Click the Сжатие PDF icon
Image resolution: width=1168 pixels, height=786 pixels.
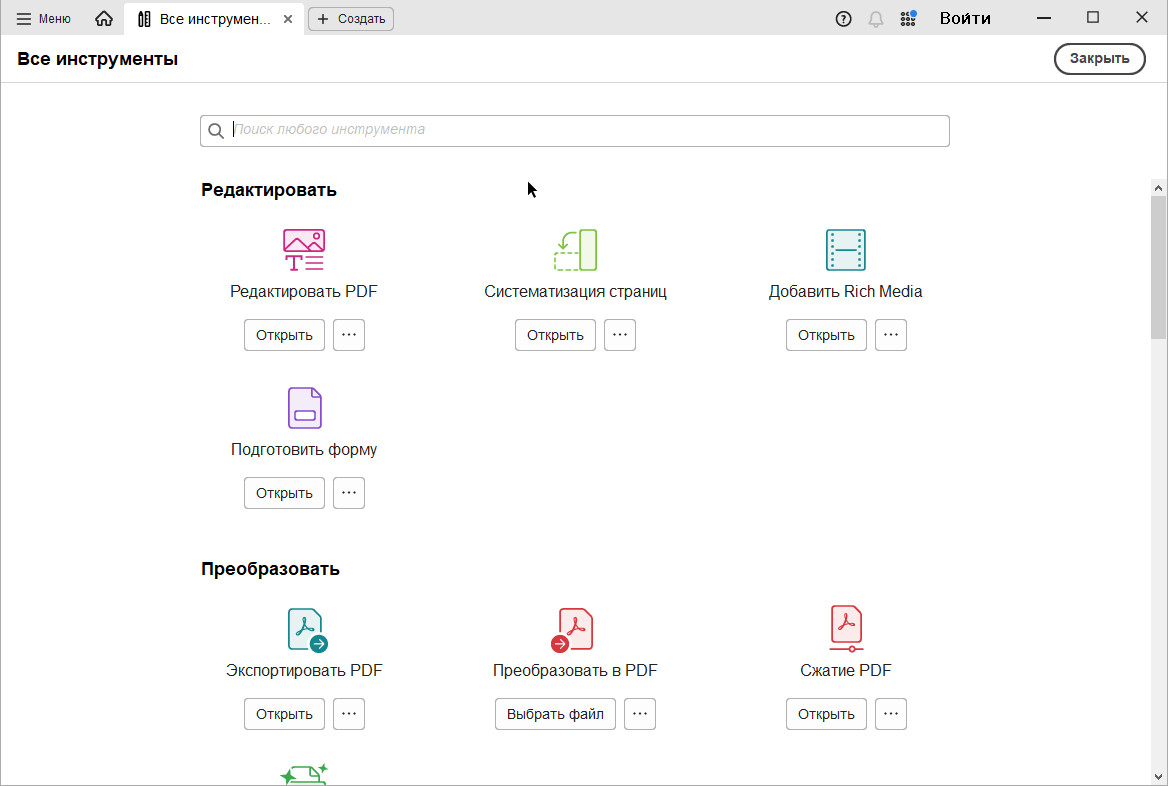[846, 629]
